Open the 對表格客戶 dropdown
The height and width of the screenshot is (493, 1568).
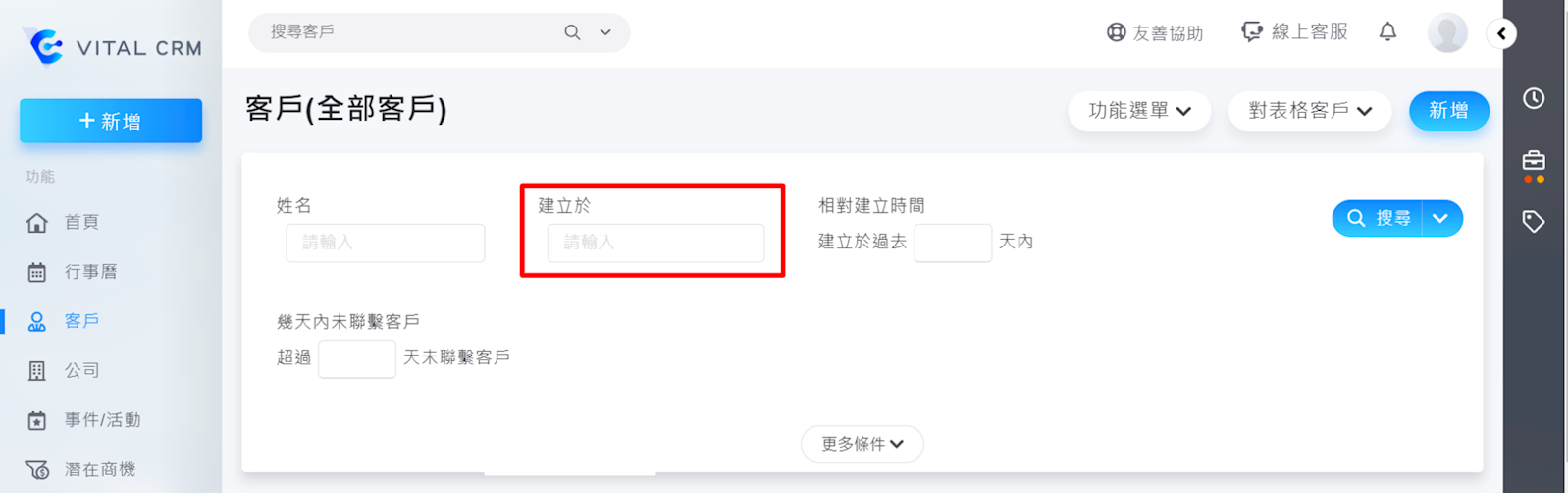click(1309, 111)
